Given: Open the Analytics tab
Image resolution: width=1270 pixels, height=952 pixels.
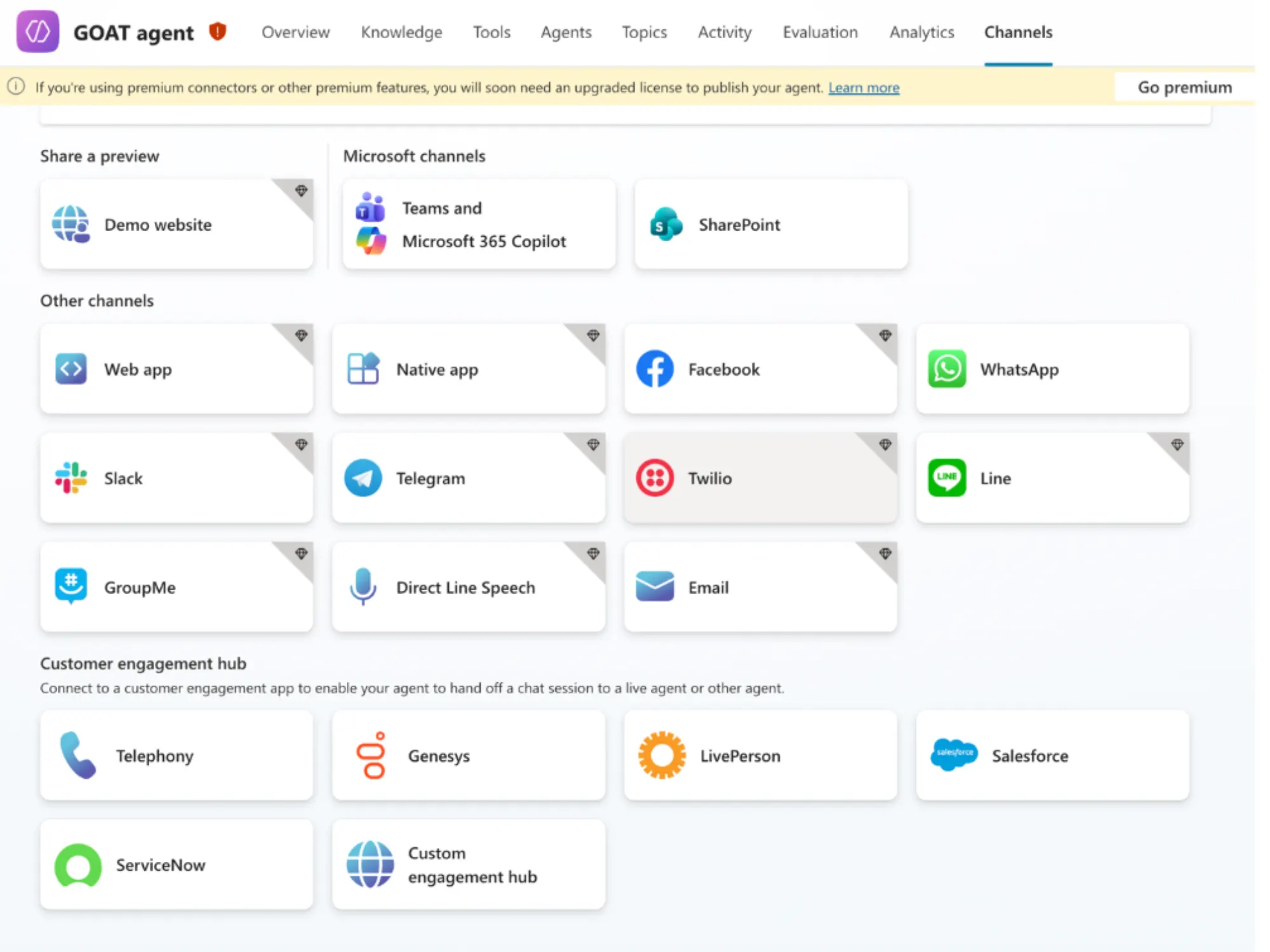Looking at the screenshot, I should coord(921,32).
